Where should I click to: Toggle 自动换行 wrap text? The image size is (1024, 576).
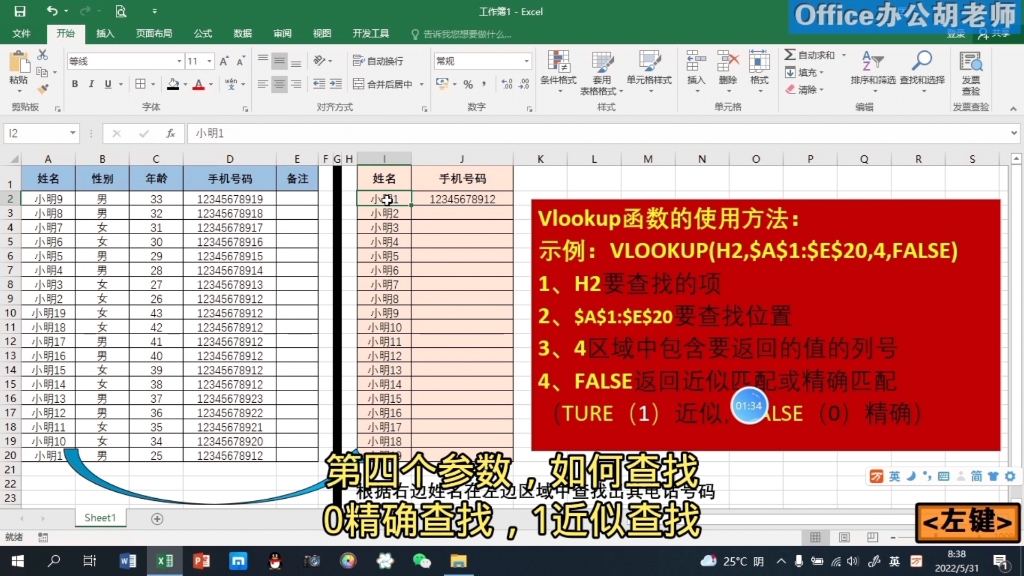point(381,61)
